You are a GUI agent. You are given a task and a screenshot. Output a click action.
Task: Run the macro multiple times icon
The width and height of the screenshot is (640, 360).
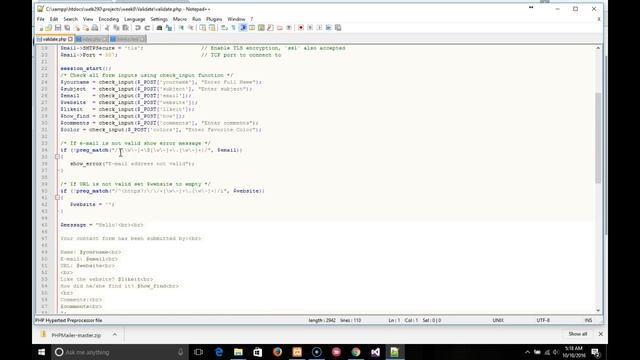[329, 28]
